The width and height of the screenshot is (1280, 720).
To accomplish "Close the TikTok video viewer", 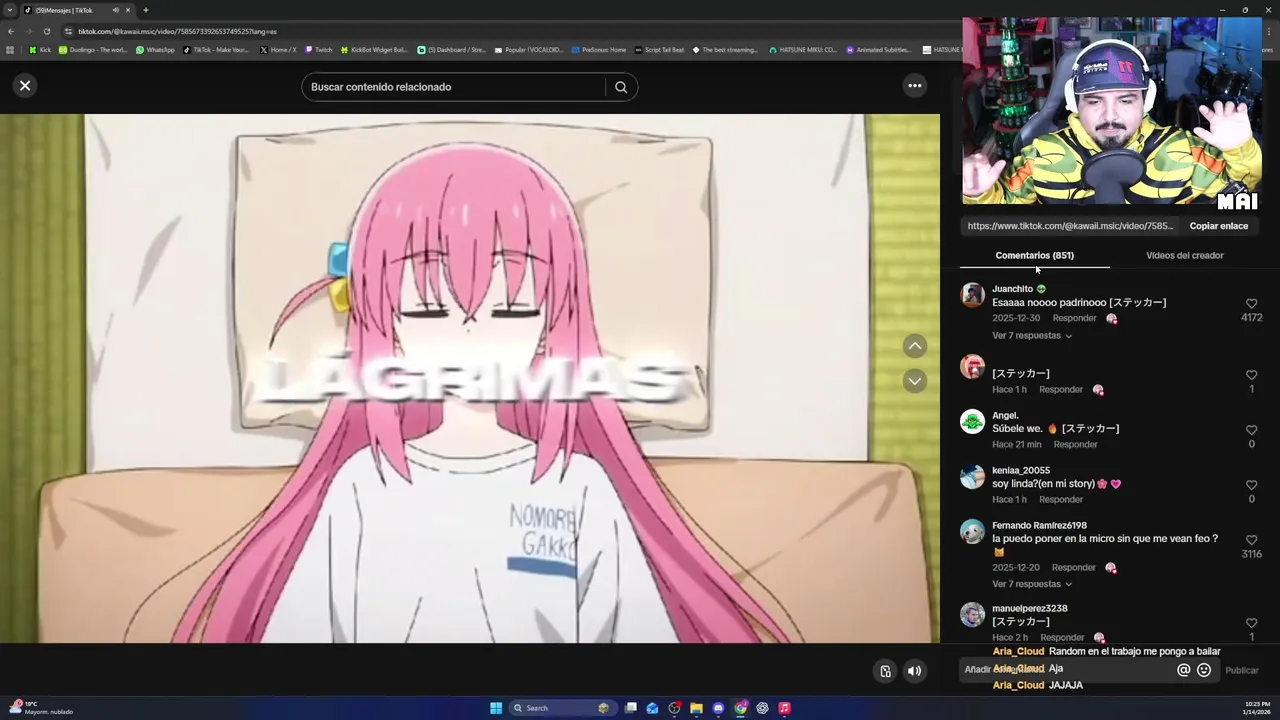I will (25, 86).
